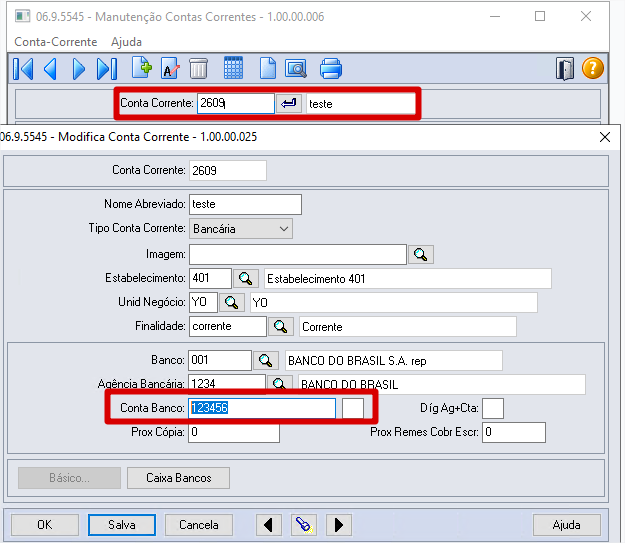Image resolution: width=625 pixels, height=543 pixels.
Task: Click the previous black arrow at bottom
Action: coord(268,525)
